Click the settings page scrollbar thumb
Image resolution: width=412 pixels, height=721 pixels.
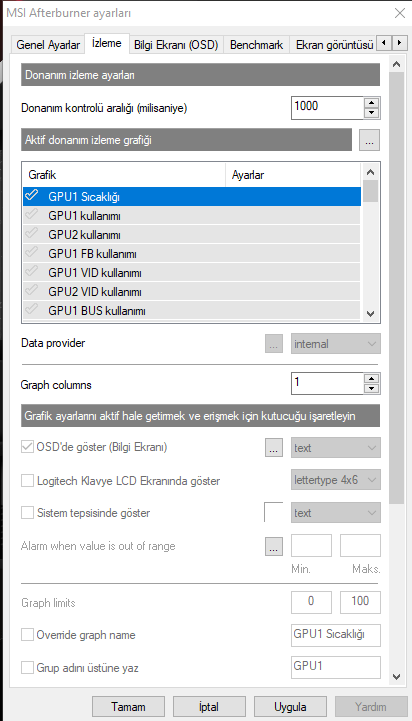[396, 290]
